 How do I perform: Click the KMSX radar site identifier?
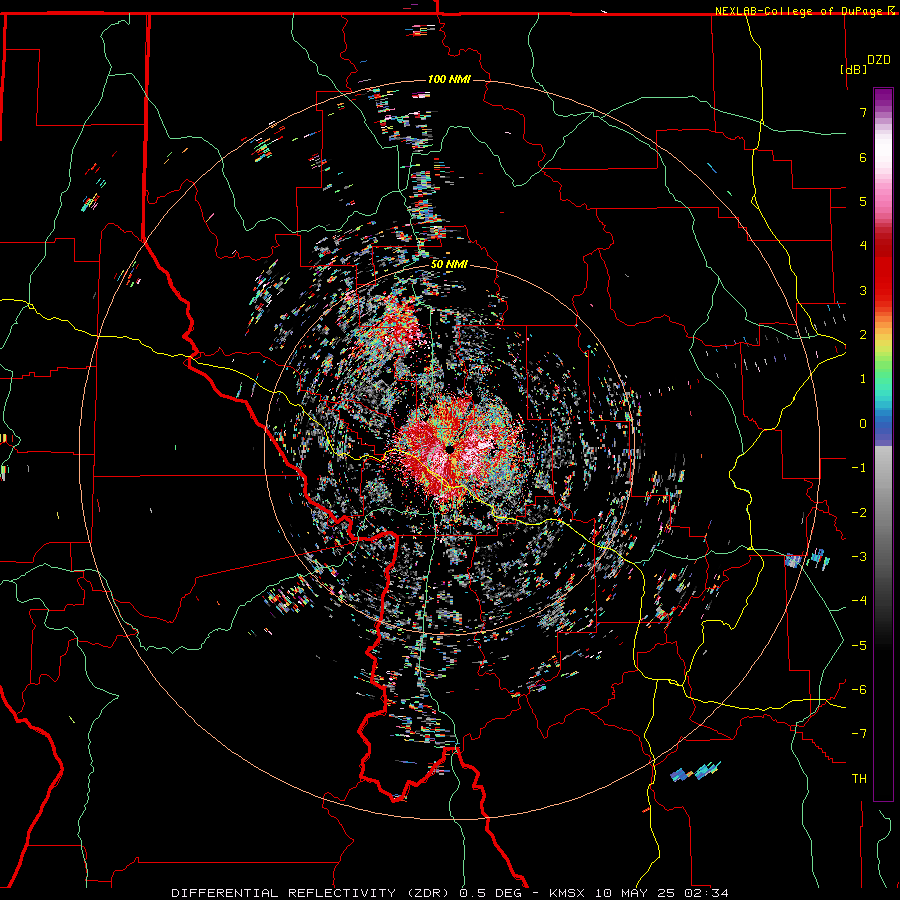click(568, 893)
